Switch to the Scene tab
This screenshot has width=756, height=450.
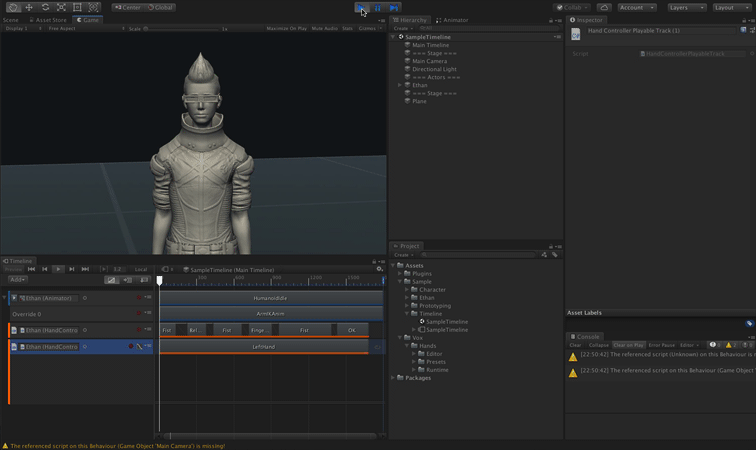tap(10, 19)
